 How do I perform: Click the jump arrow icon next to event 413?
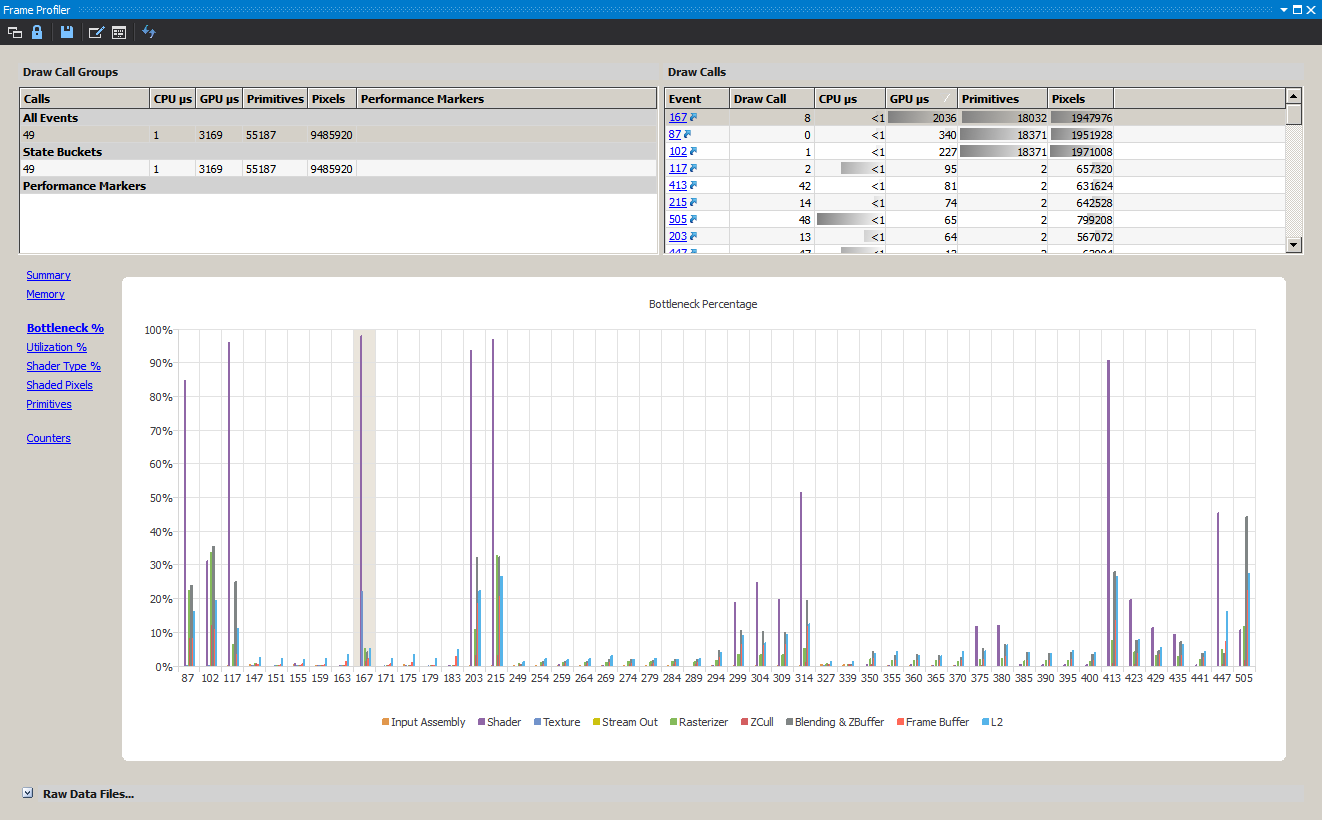(x=693, y=185)
